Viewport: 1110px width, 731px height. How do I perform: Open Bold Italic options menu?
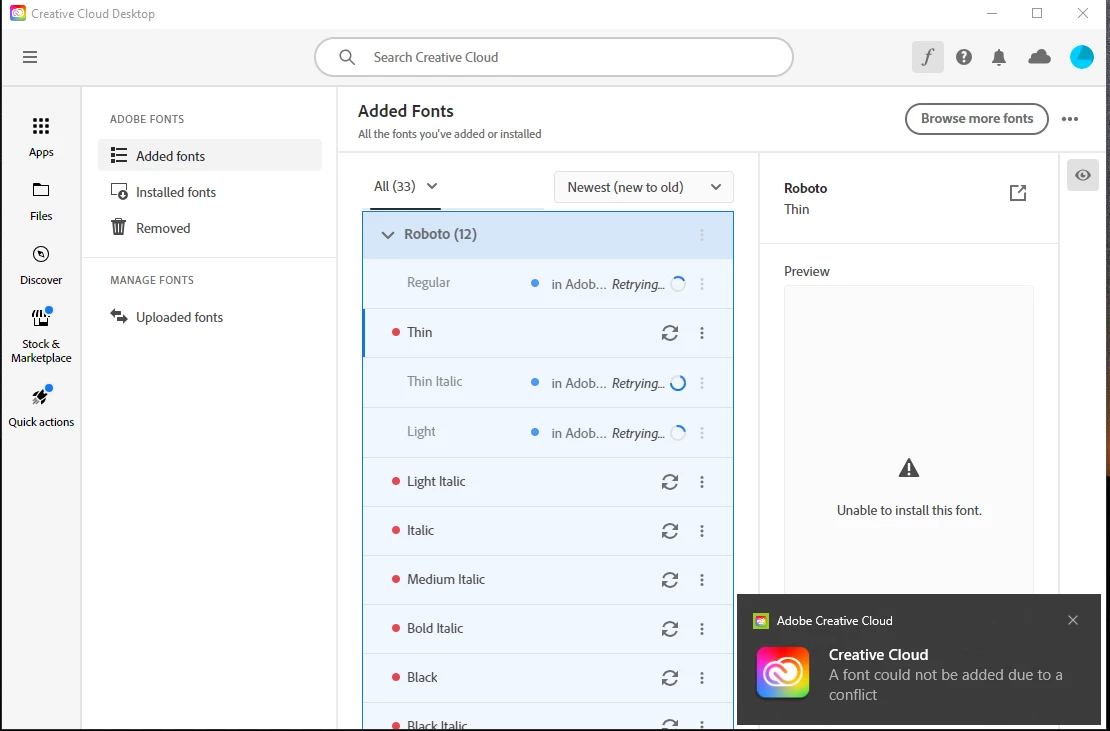(702, 628)
